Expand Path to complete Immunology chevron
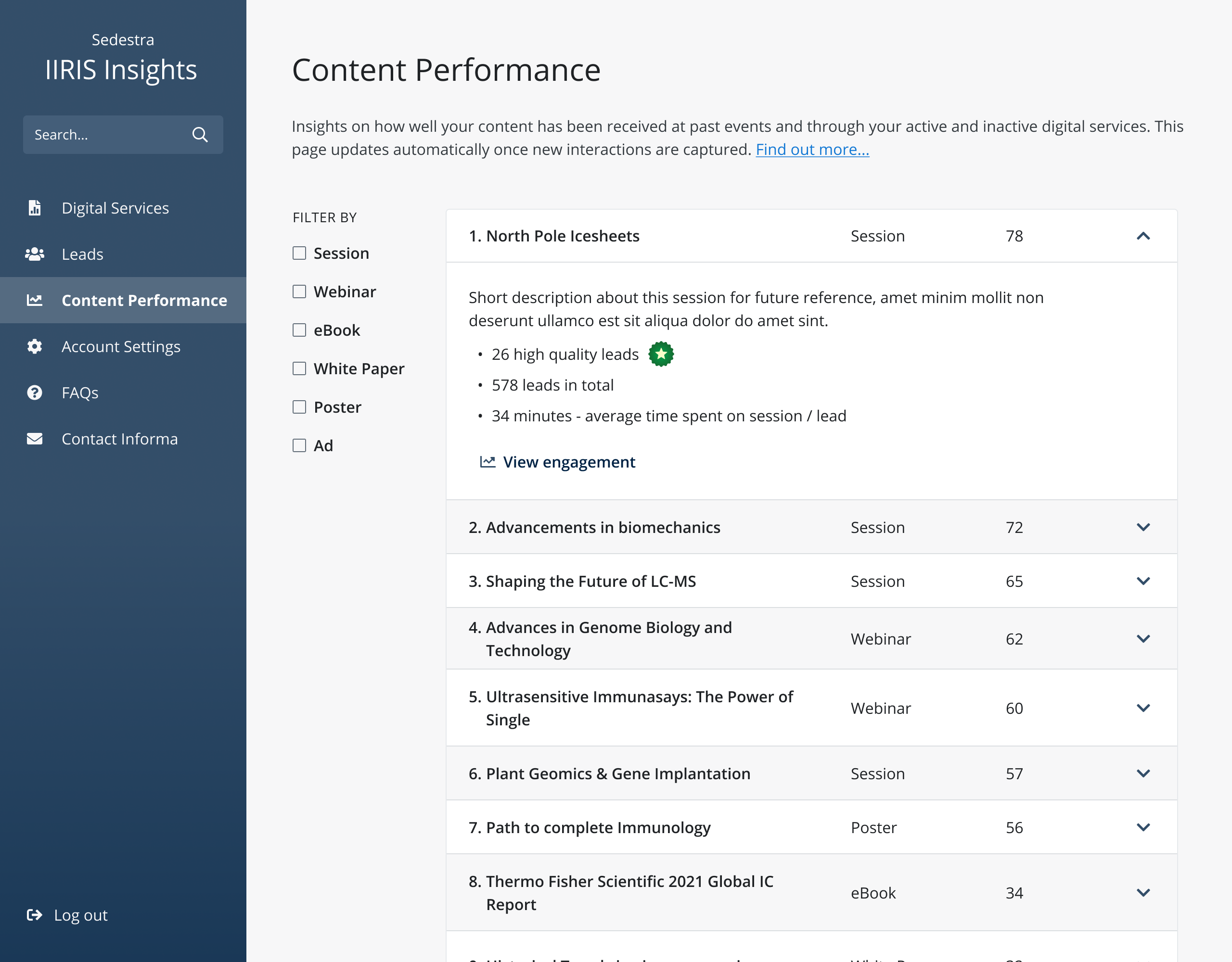This screenshot has height=962, width=1232. click(1143, 827)
